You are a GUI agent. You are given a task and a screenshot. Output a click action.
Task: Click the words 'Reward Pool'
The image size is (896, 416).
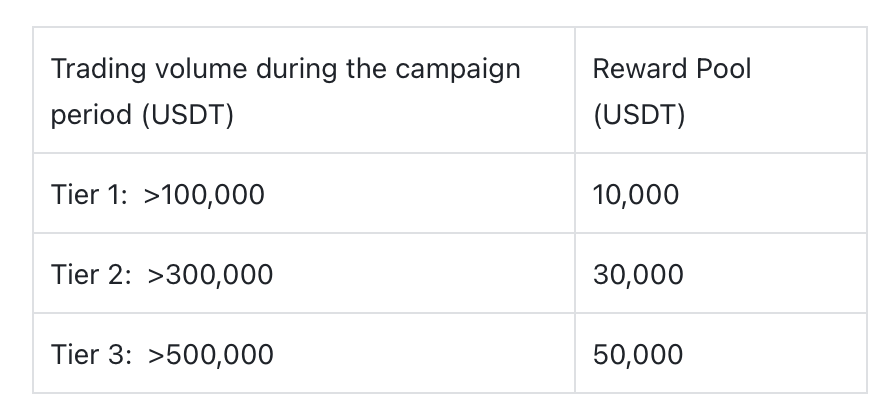[x=672, y=69]
